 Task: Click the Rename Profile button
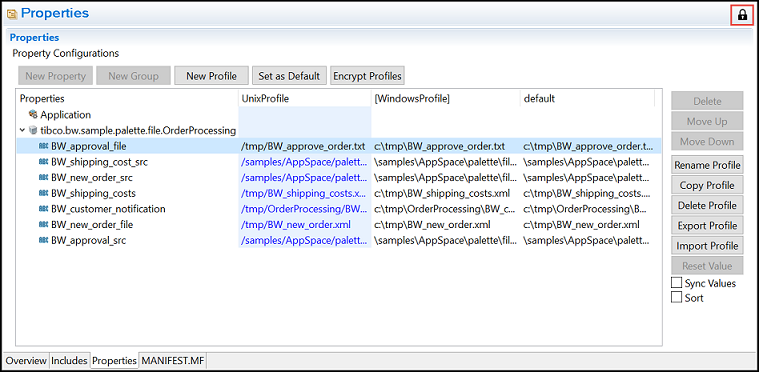tap(707, 165)
